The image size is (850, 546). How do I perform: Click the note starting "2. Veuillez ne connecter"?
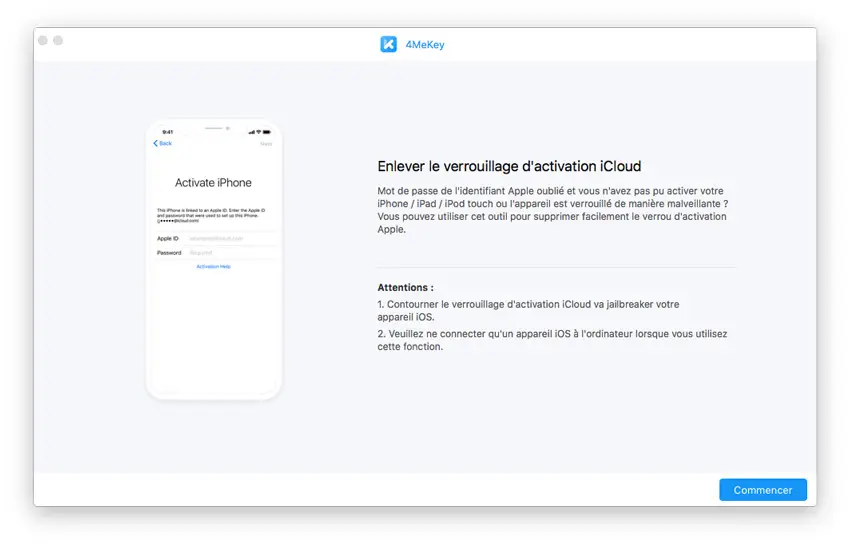coord(552,340)
